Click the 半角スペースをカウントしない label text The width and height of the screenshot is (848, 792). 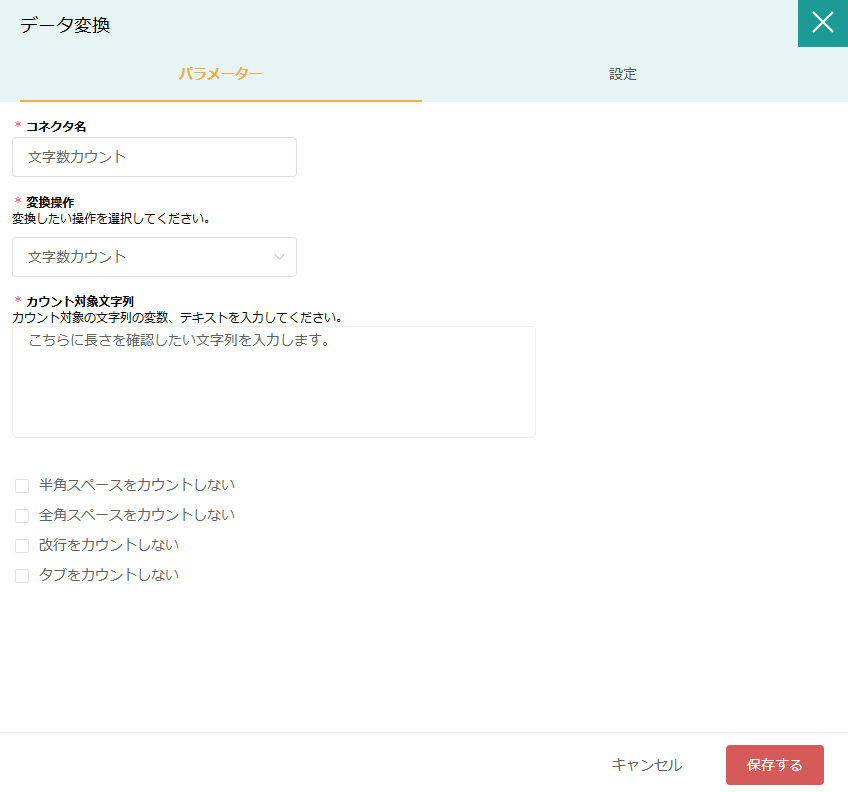coord(137,485)
